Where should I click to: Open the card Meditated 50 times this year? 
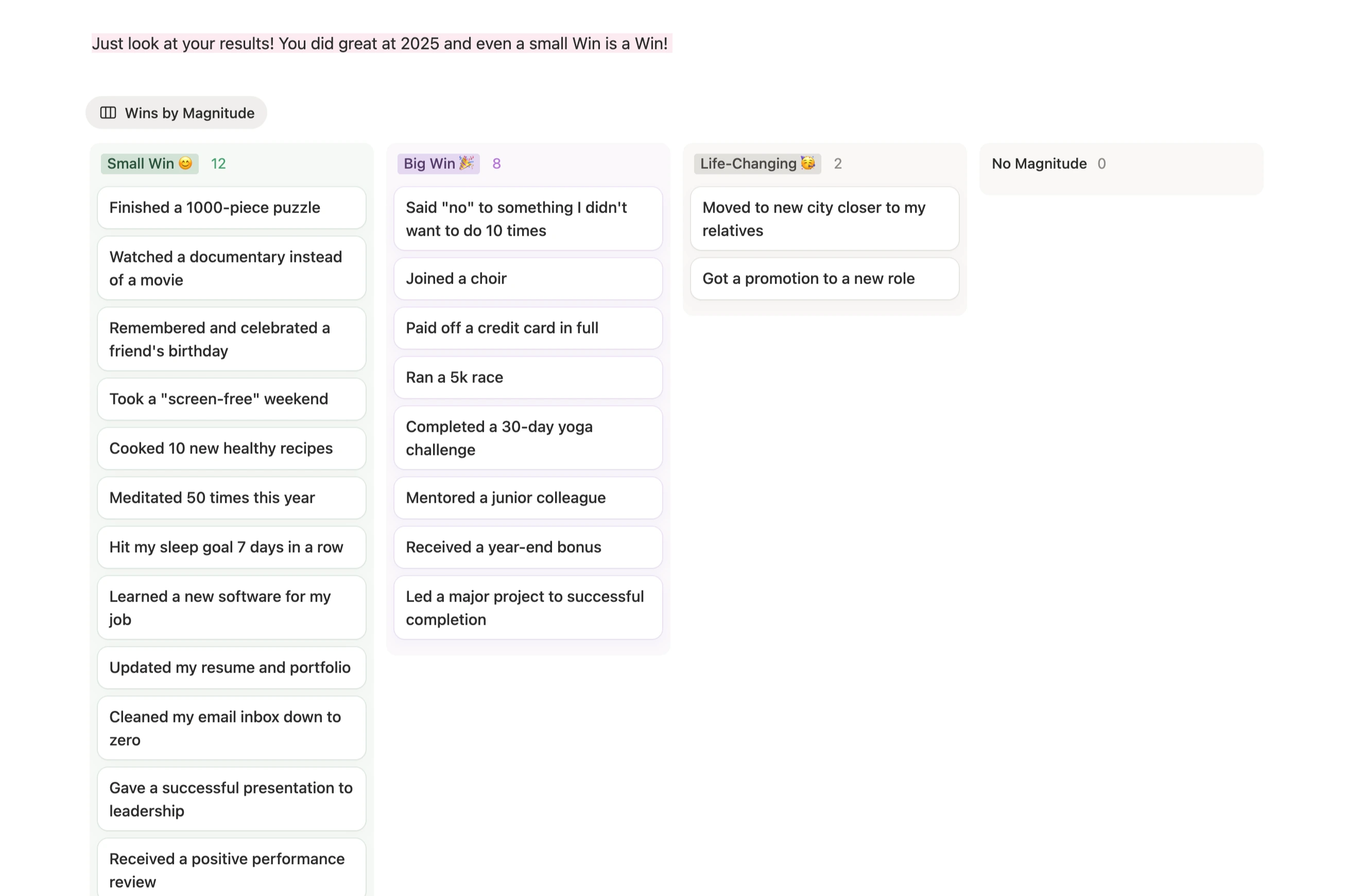(x=231, y=498)
